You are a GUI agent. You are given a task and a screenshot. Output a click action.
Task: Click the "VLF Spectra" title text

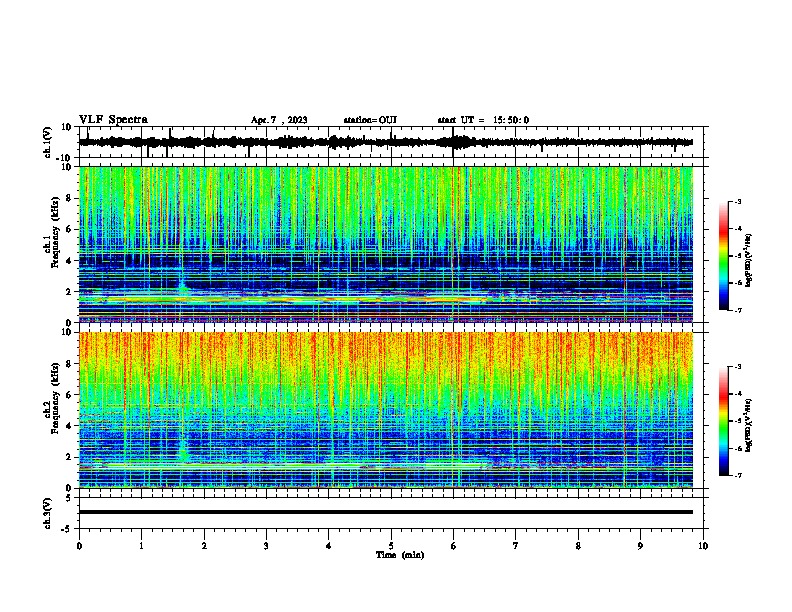[113, 120]
